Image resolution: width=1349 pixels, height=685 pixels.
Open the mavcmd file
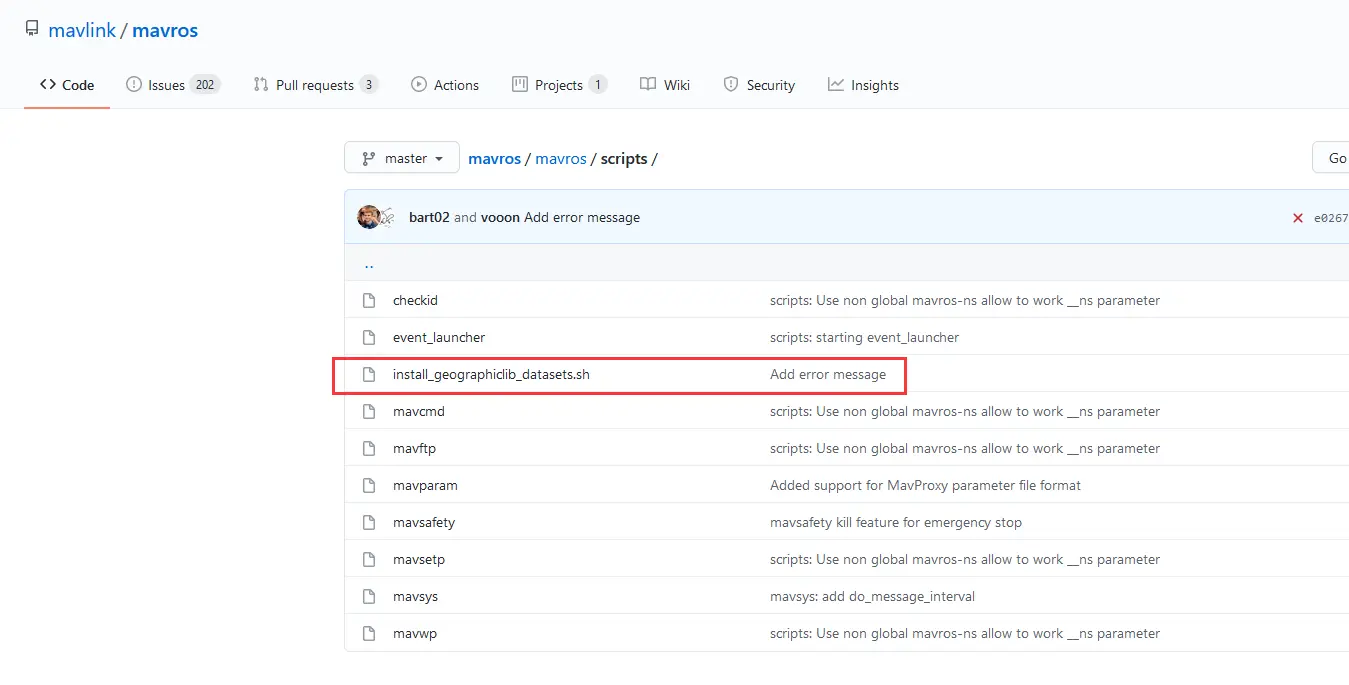point(419,411)
